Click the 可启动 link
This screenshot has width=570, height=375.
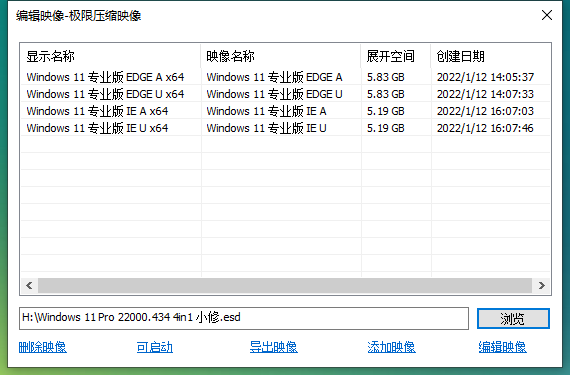pos(154,347)
